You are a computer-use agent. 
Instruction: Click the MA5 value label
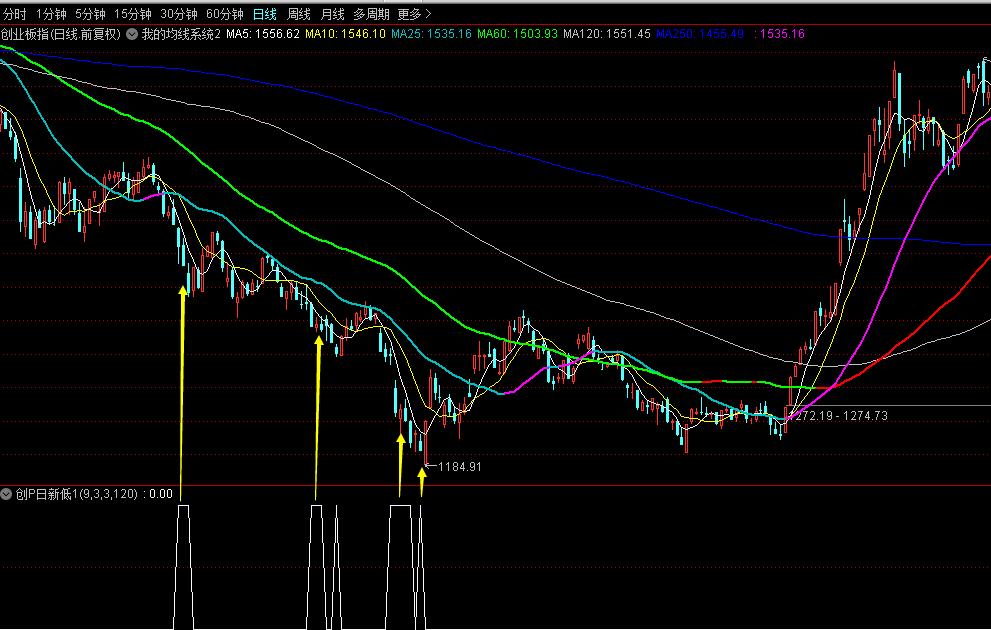(263, 34)
